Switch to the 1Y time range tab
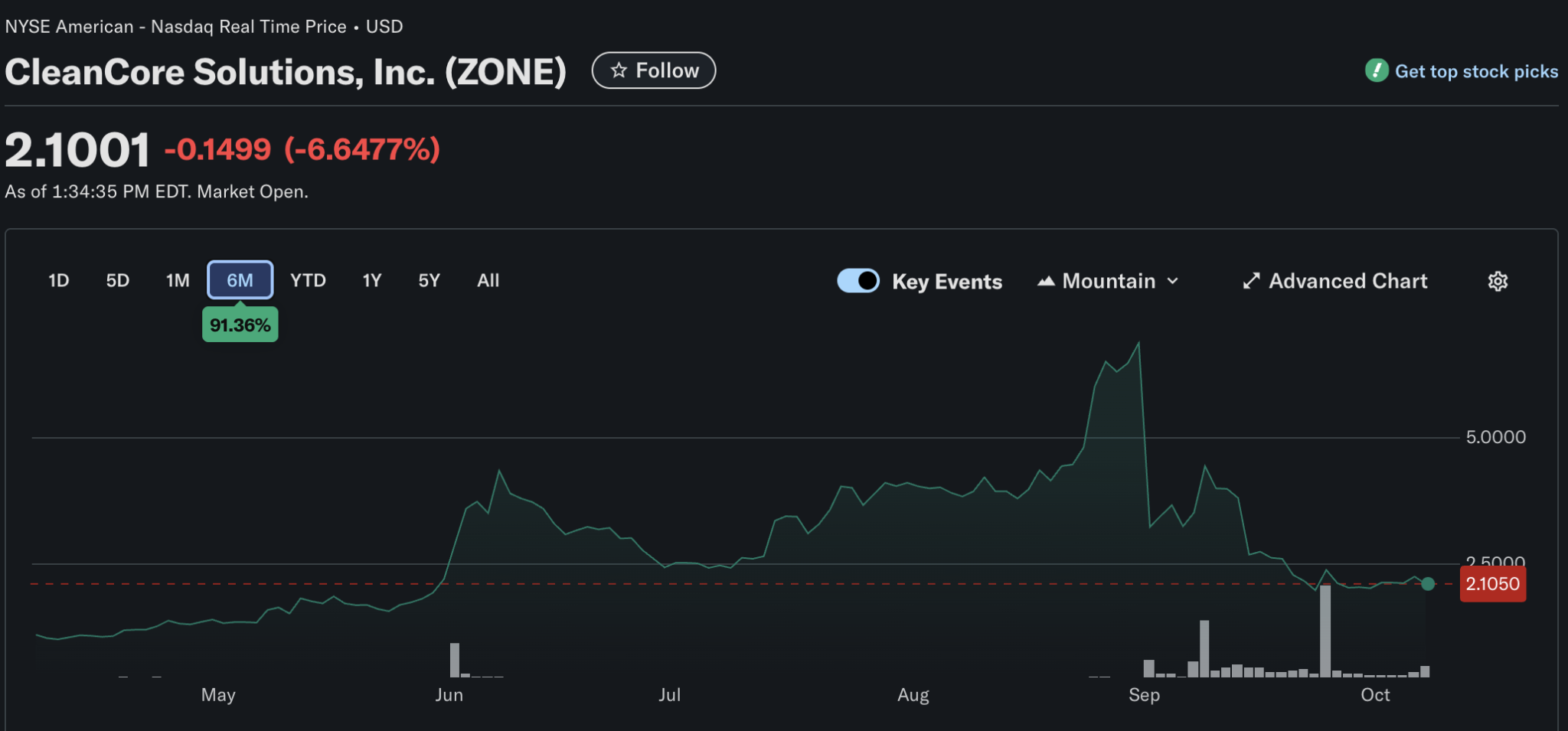Viewport: 1568px width, 731px height. [371, 280]
